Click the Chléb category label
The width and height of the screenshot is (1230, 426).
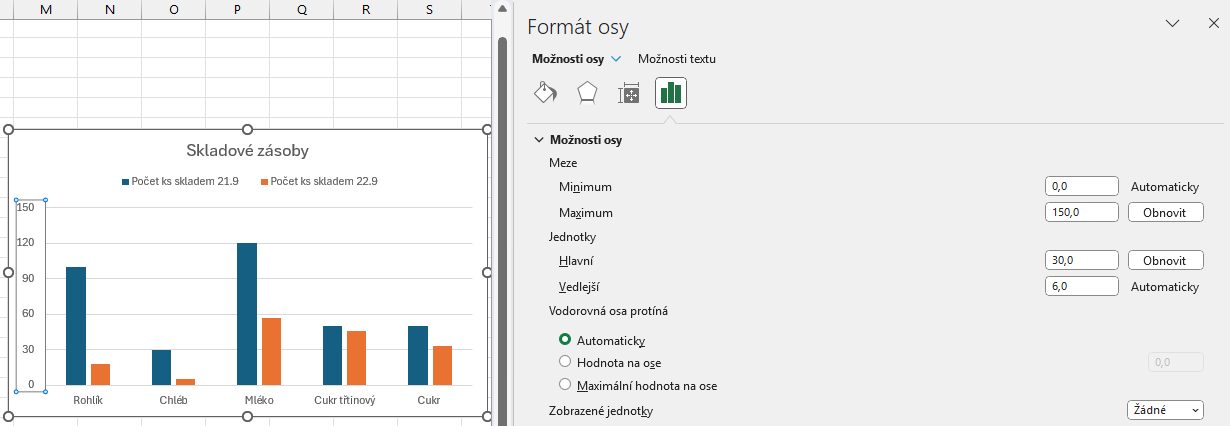(173, 400)
